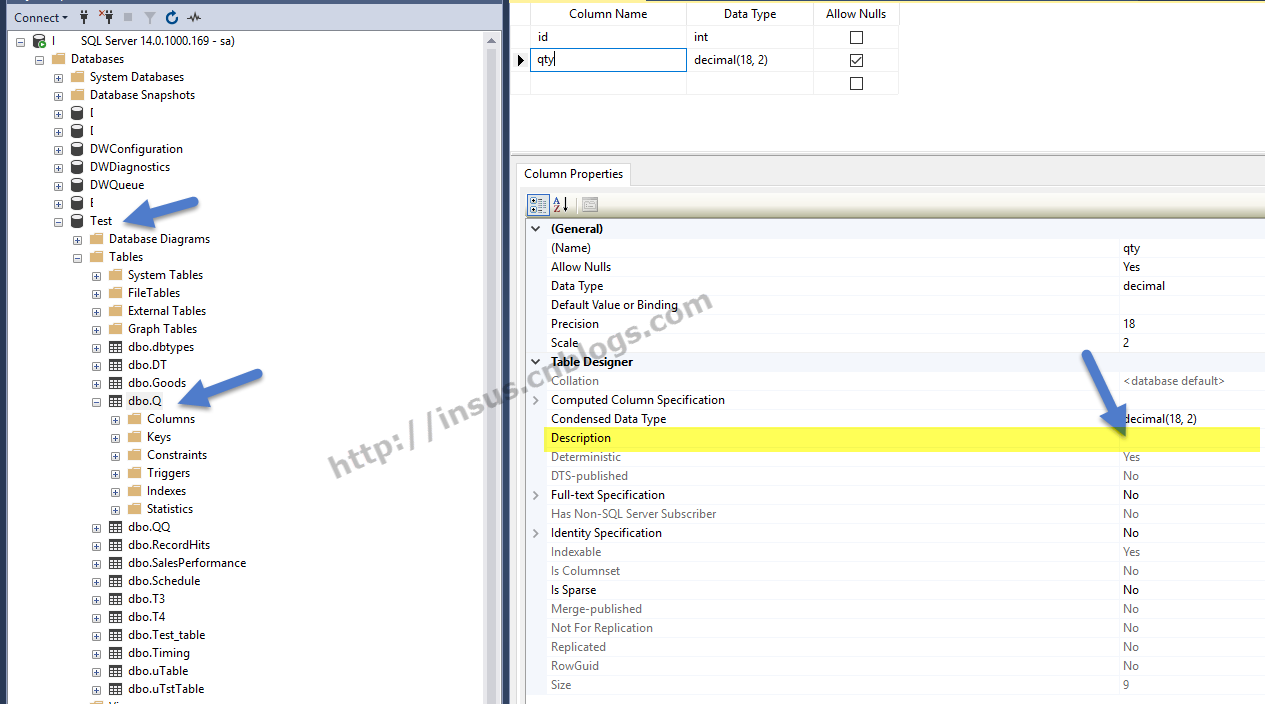Sort column properties alphabetically
The width and height of the screenshot is (1265, 704).
(560, 205)
